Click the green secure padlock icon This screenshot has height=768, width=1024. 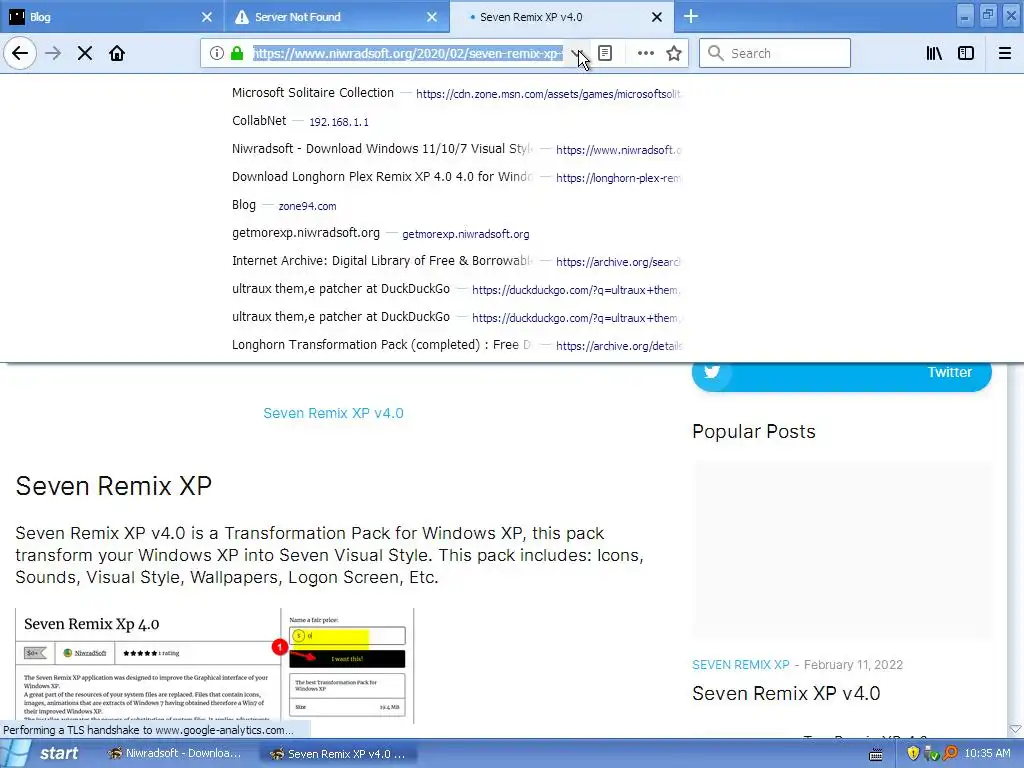[237, 53]
